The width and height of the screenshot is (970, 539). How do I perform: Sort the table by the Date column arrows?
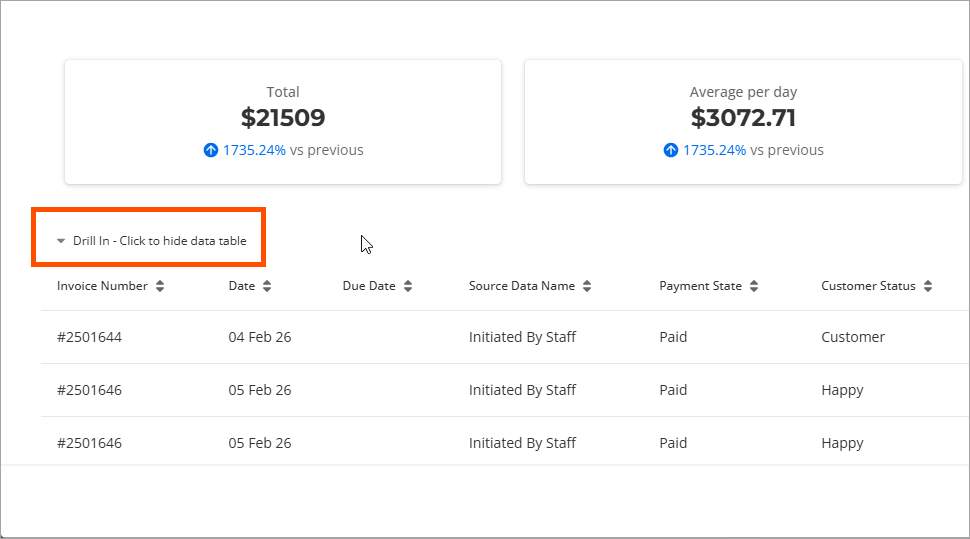[267, 286]
